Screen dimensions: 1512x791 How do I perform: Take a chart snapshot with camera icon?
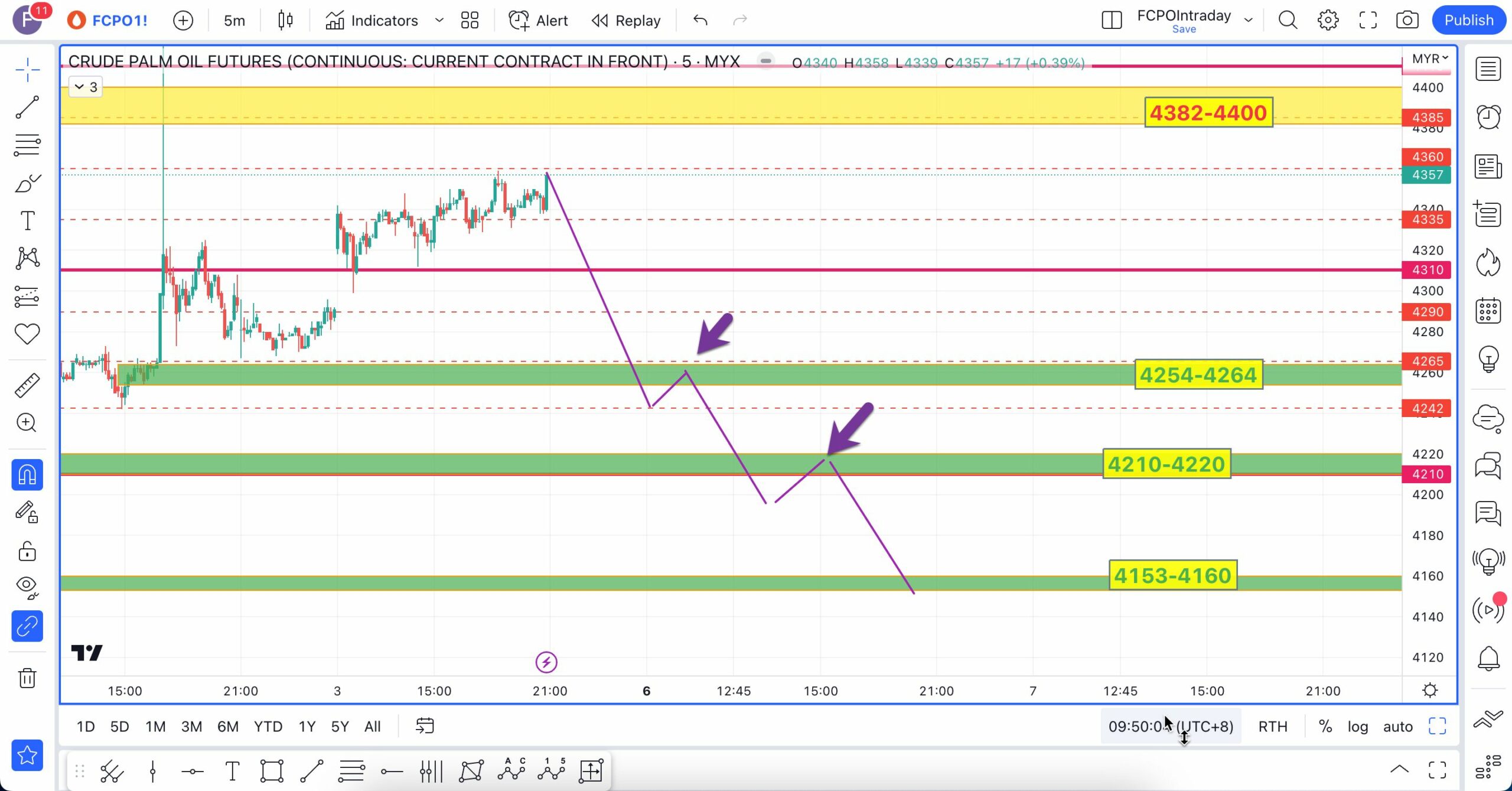(x=1407, y=20)
